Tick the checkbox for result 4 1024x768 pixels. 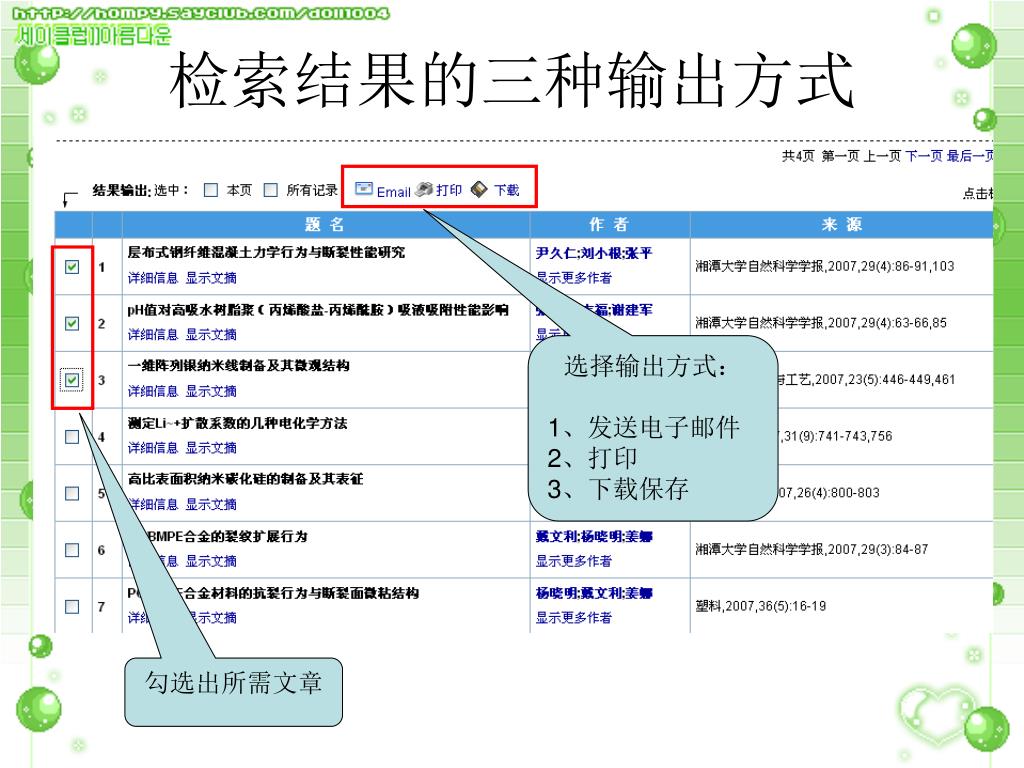[72, 437]
